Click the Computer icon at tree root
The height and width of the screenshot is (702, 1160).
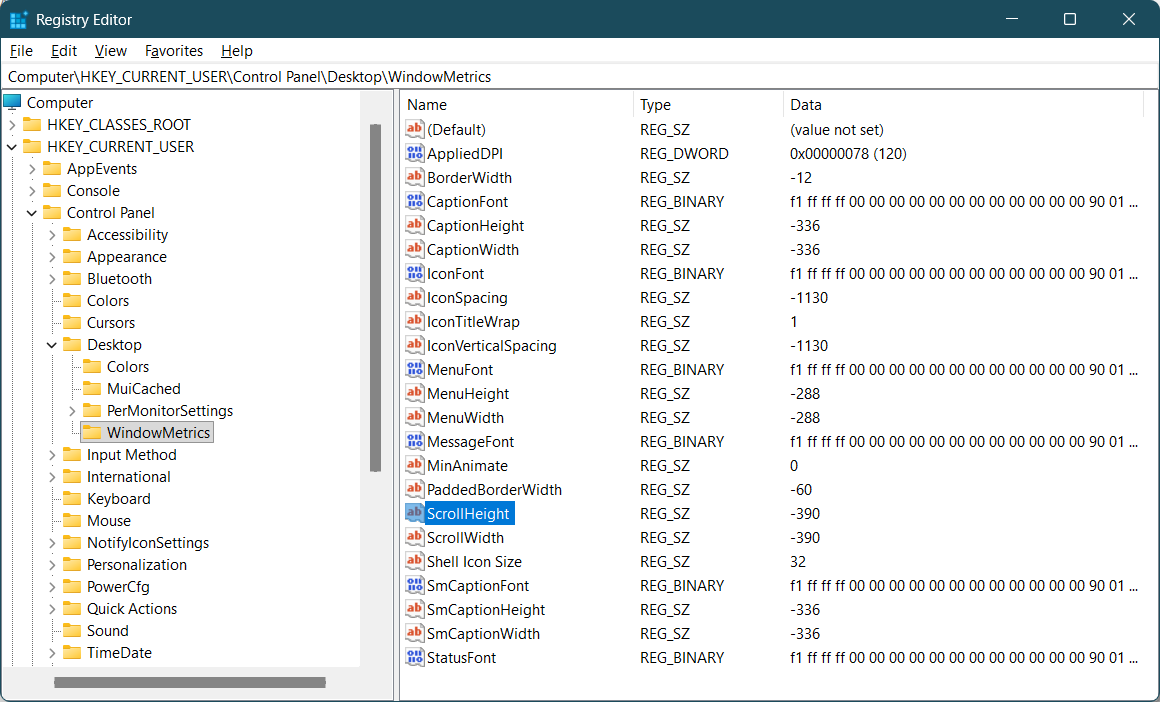[x=13, y=103]
